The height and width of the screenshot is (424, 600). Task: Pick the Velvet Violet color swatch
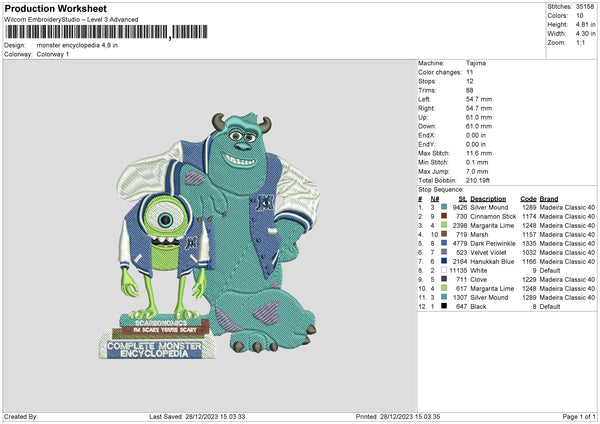(x=444, y=252)
